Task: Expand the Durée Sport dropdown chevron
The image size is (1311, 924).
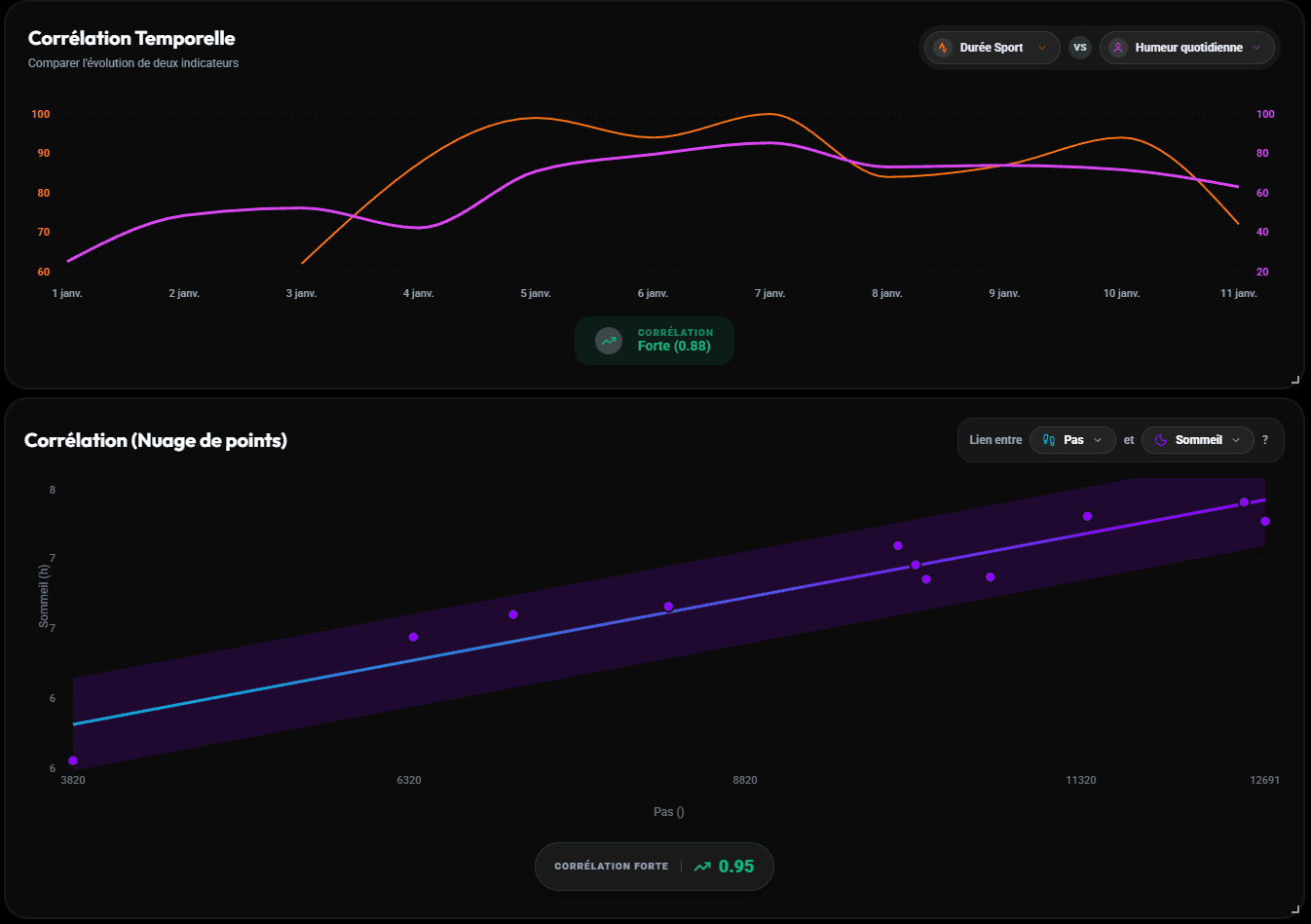Action: (x=1042, y=48)
